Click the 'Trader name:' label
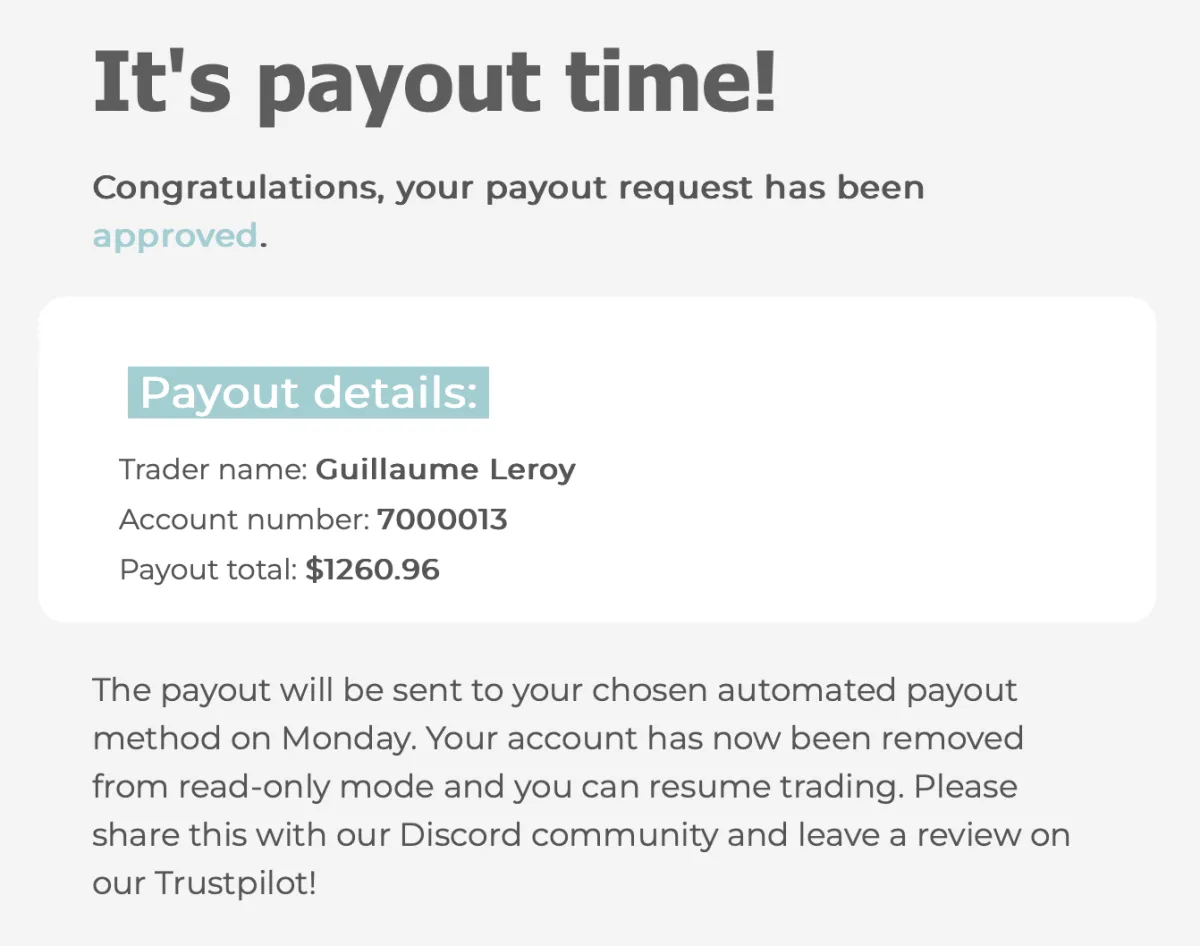The width and height of the screenshot is (1200, 946). pos(213,469)
